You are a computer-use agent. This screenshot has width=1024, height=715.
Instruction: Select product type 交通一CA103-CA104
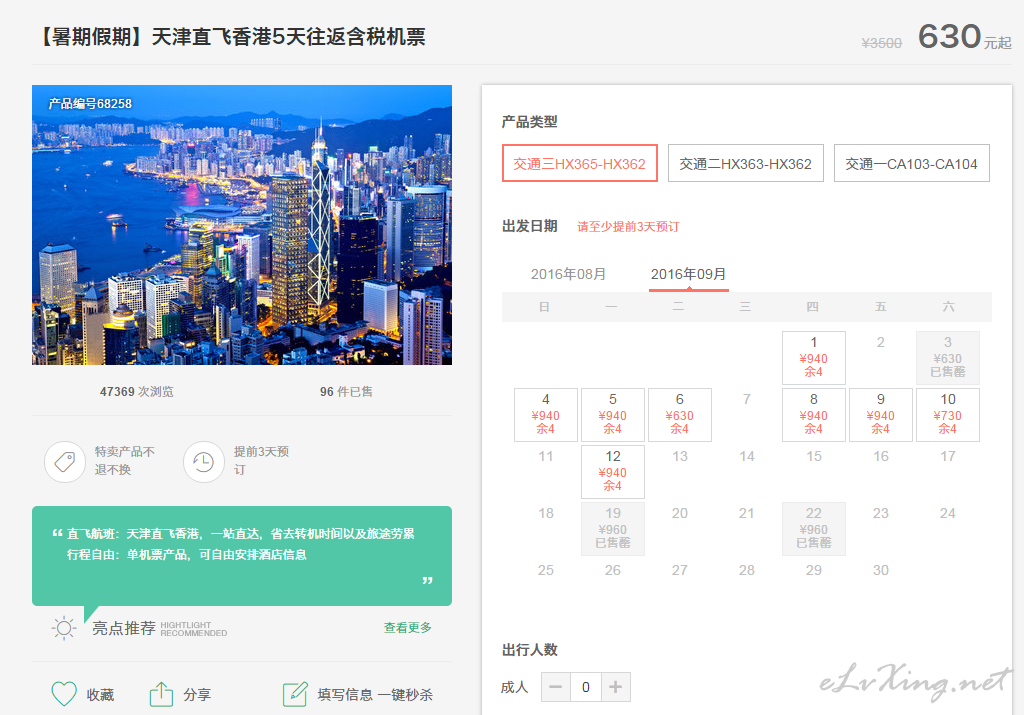pyautogui.click(x=911, y=163)
